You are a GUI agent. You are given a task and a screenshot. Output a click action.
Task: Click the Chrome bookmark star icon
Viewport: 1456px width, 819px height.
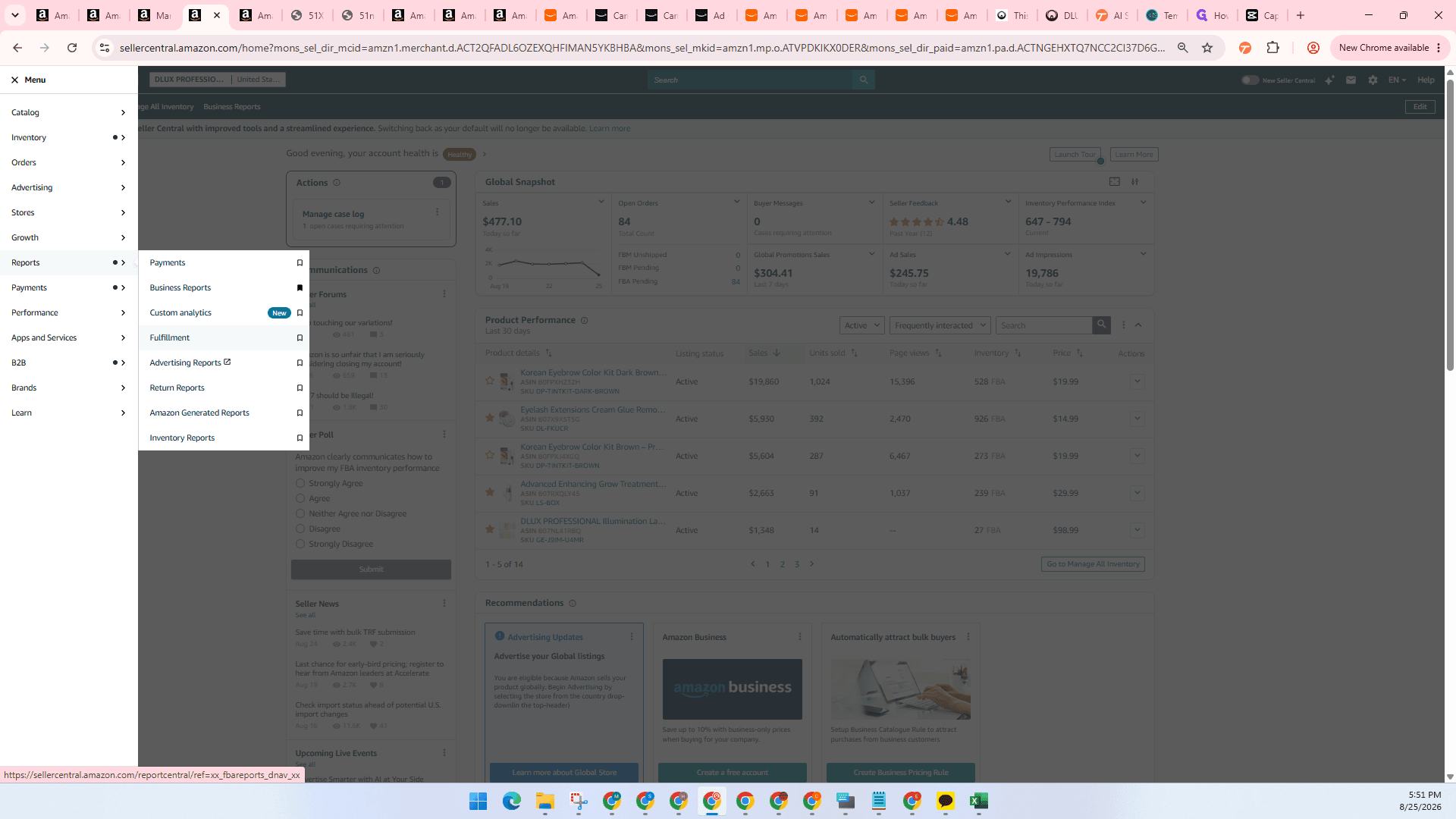(1207, 48)
